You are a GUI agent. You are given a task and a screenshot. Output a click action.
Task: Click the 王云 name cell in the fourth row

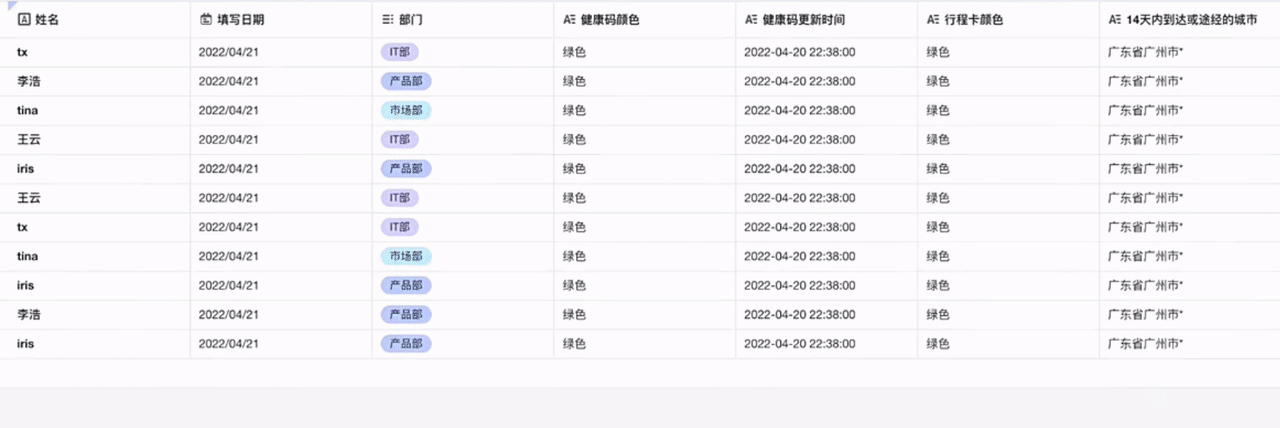point(29,139)
